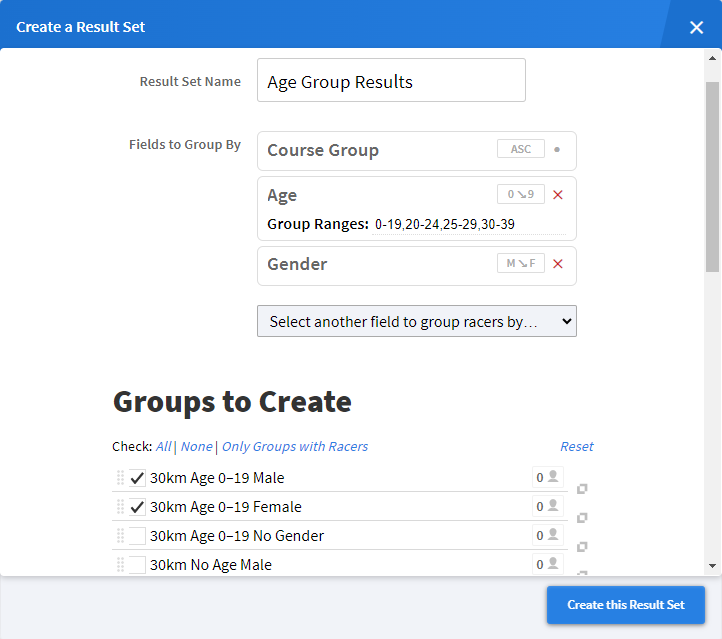
Task: Remove the Gender grouping field
Action: [x=558, y=264]
